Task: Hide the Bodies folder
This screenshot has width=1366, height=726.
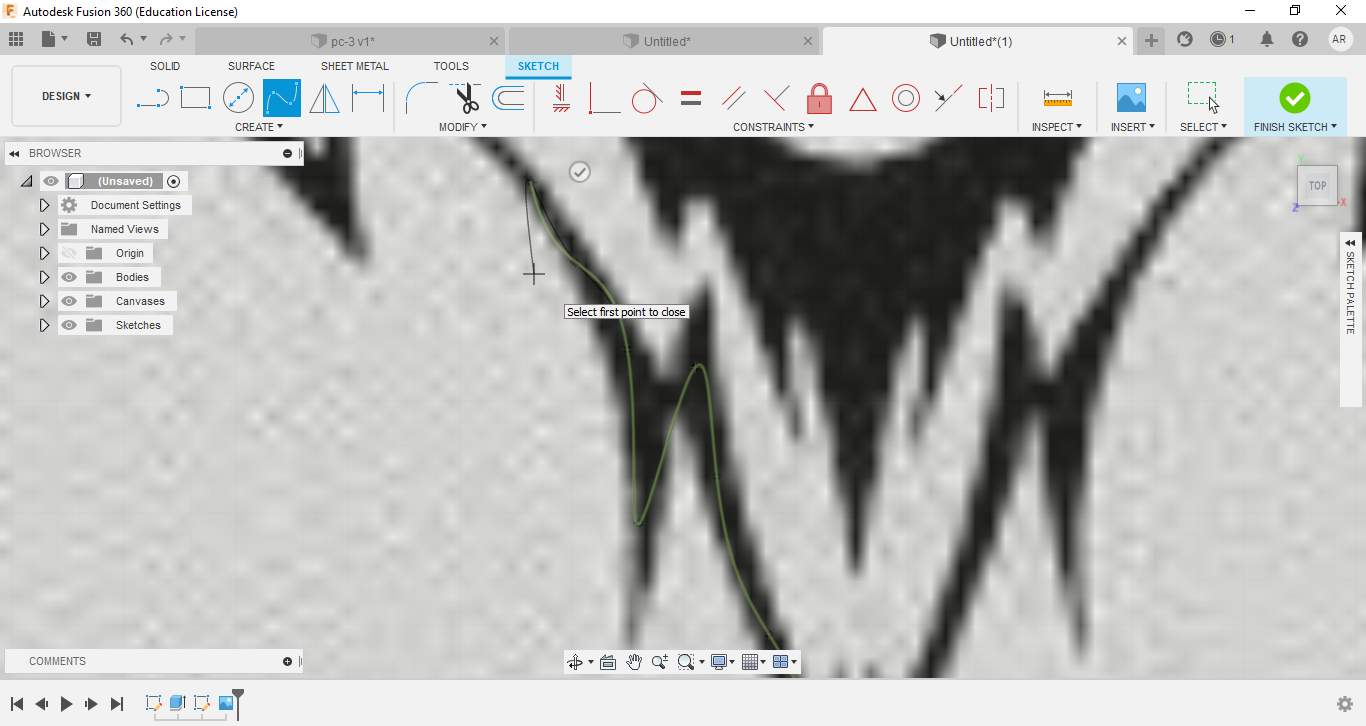Action: pyautogui.click(x=69, y=277)
